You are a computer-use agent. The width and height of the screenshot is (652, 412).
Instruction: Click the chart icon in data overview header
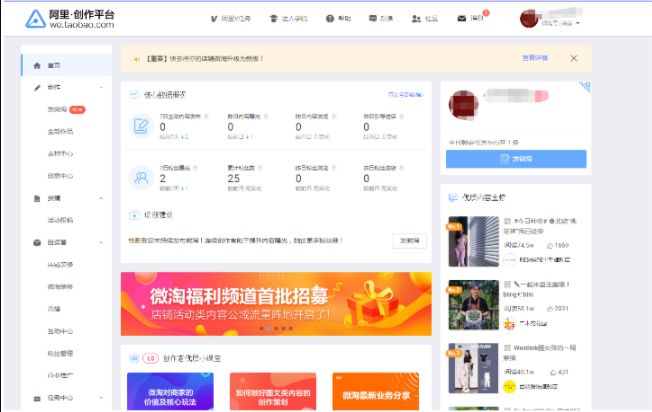pyautogui.click(x=133, y=94)
